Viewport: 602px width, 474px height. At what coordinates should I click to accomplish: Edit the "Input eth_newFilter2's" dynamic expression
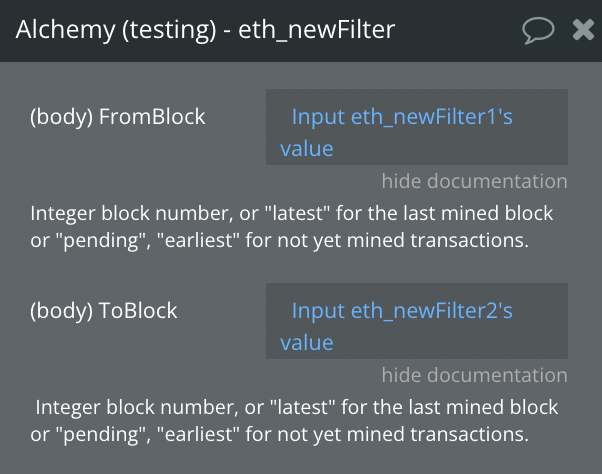(402, 310)
